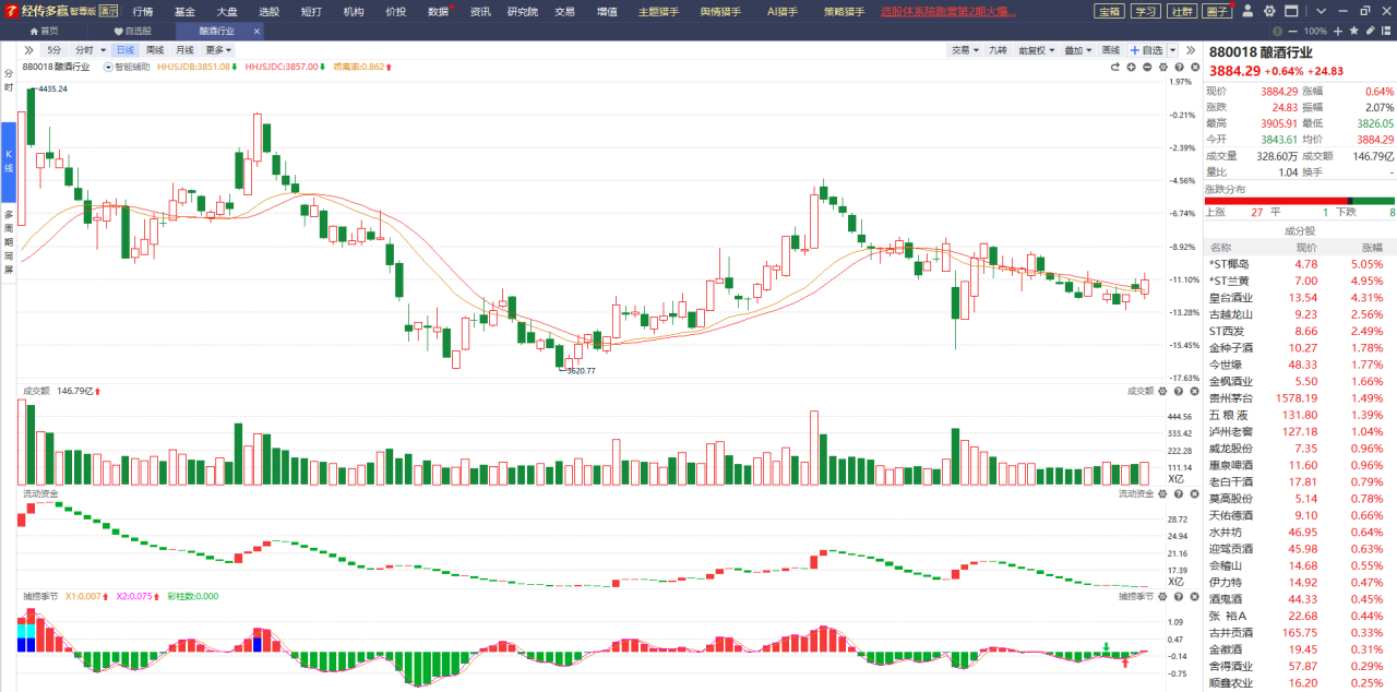Image resolution: width=1397 pixels, height=692 pixels.
Task: Open the 选股 menu
Action: pos(269,11)
